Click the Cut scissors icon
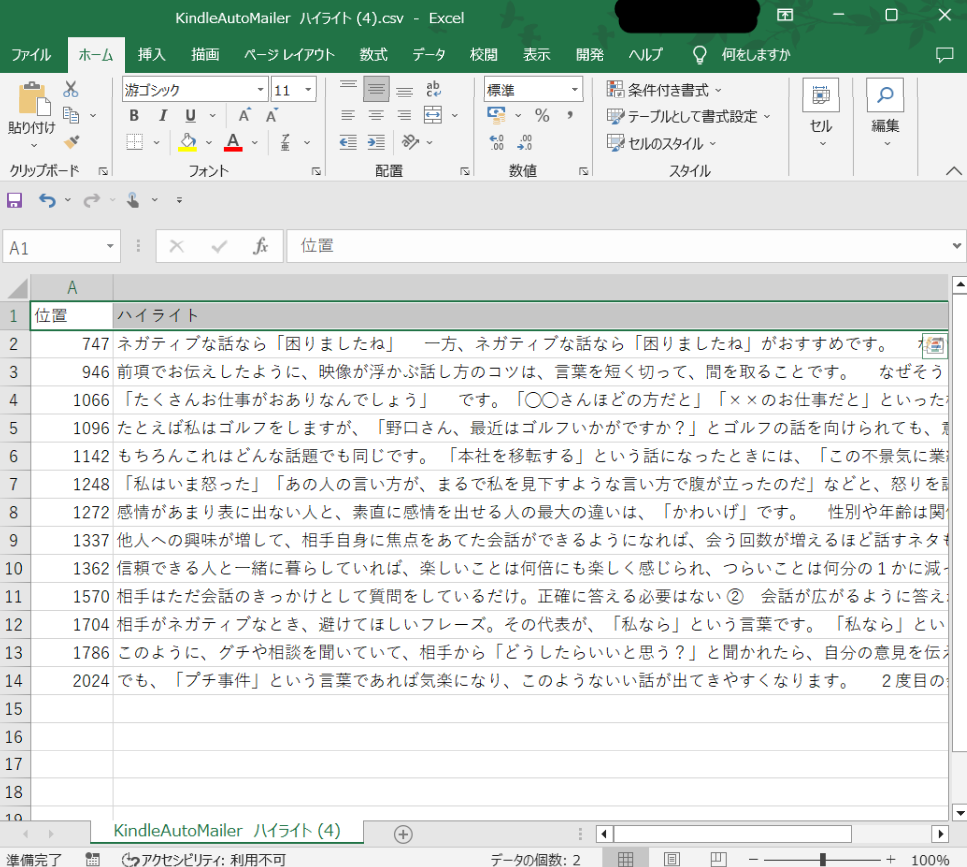This screenshot has height=867, width=967. click(71, 89)
